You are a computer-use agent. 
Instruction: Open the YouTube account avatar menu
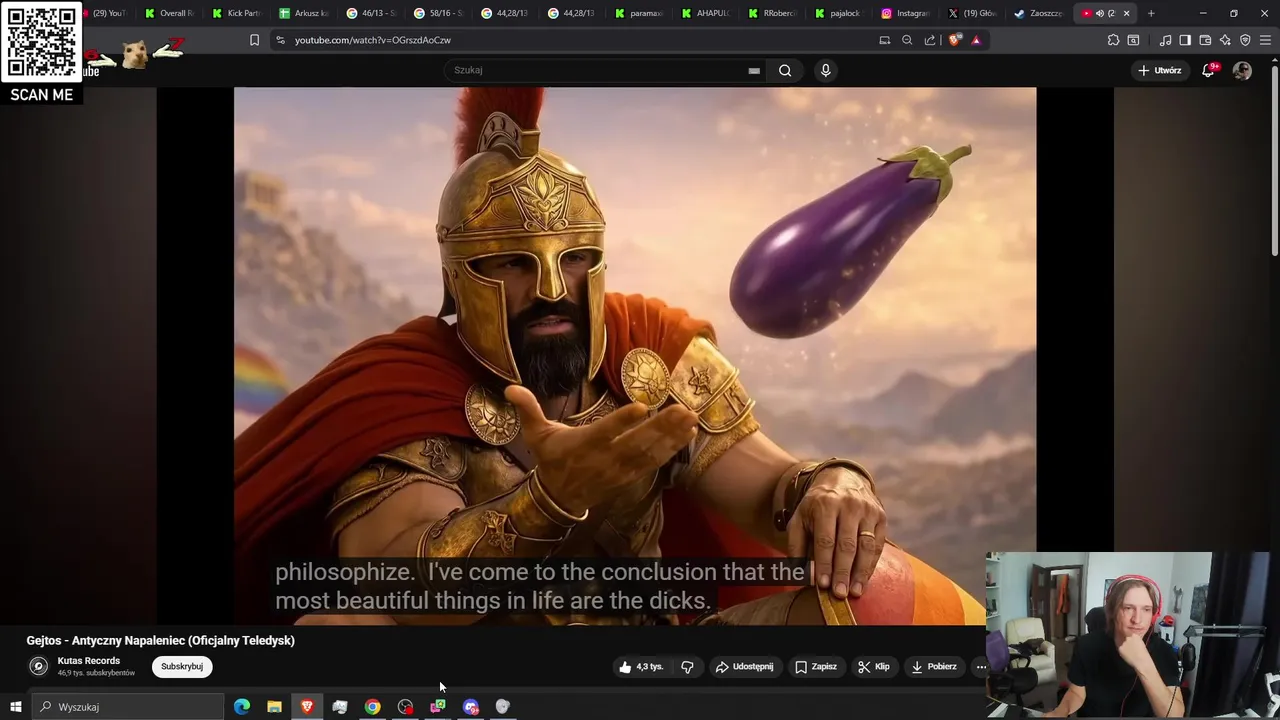pyautogui.click(x=1242, y=70)
